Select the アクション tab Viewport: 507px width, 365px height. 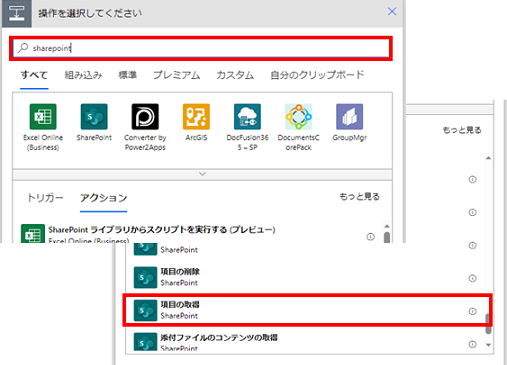point(103,198)
